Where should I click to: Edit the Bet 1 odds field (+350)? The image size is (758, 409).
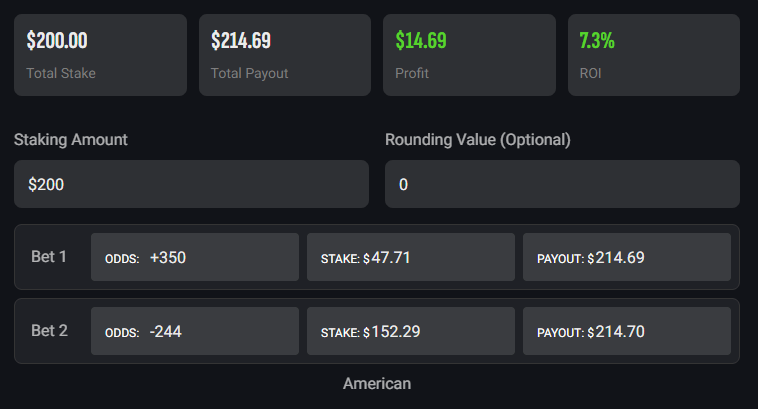(195, 257)
